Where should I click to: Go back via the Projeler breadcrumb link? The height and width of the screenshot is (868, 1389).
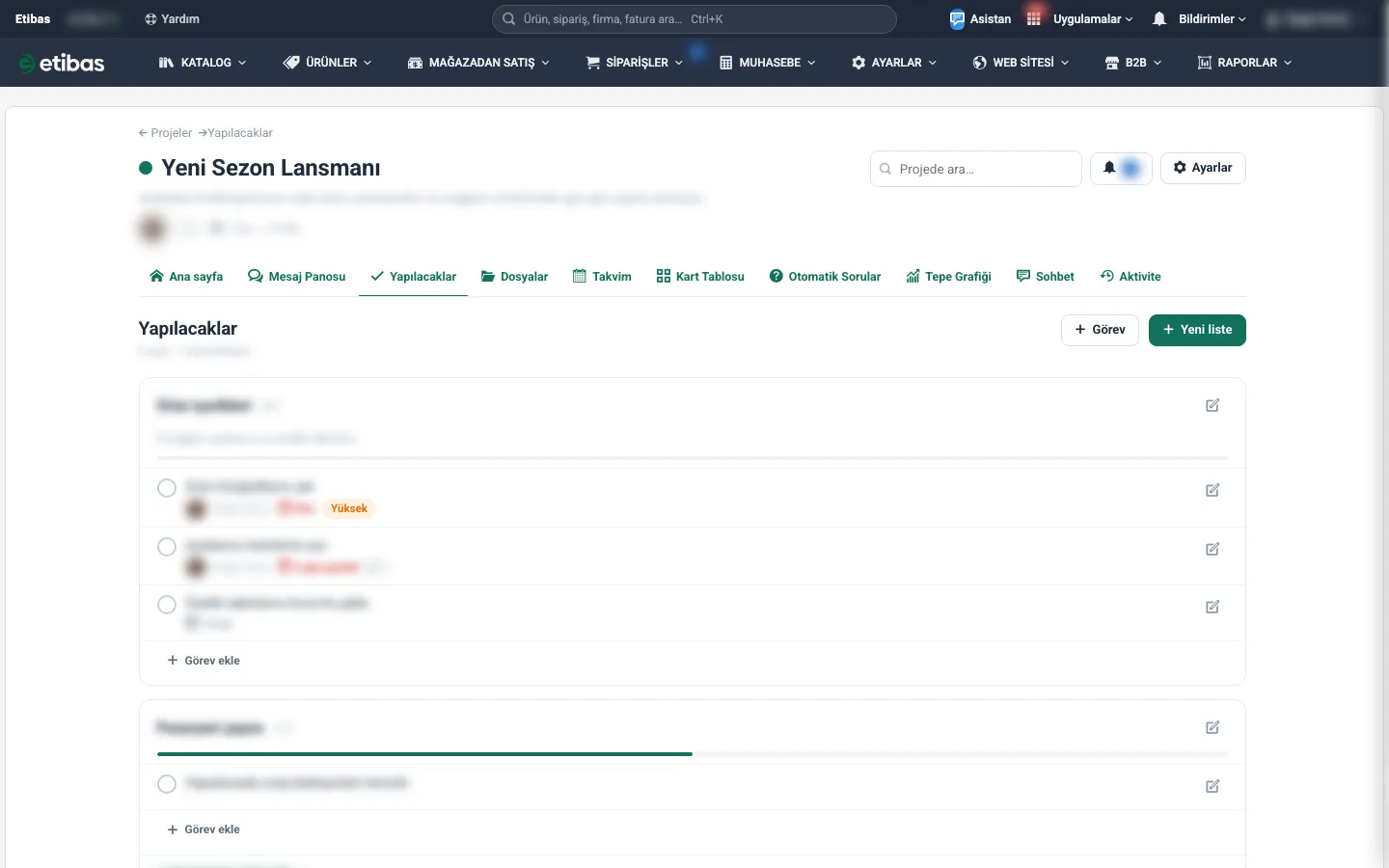(x=165, y=133)
